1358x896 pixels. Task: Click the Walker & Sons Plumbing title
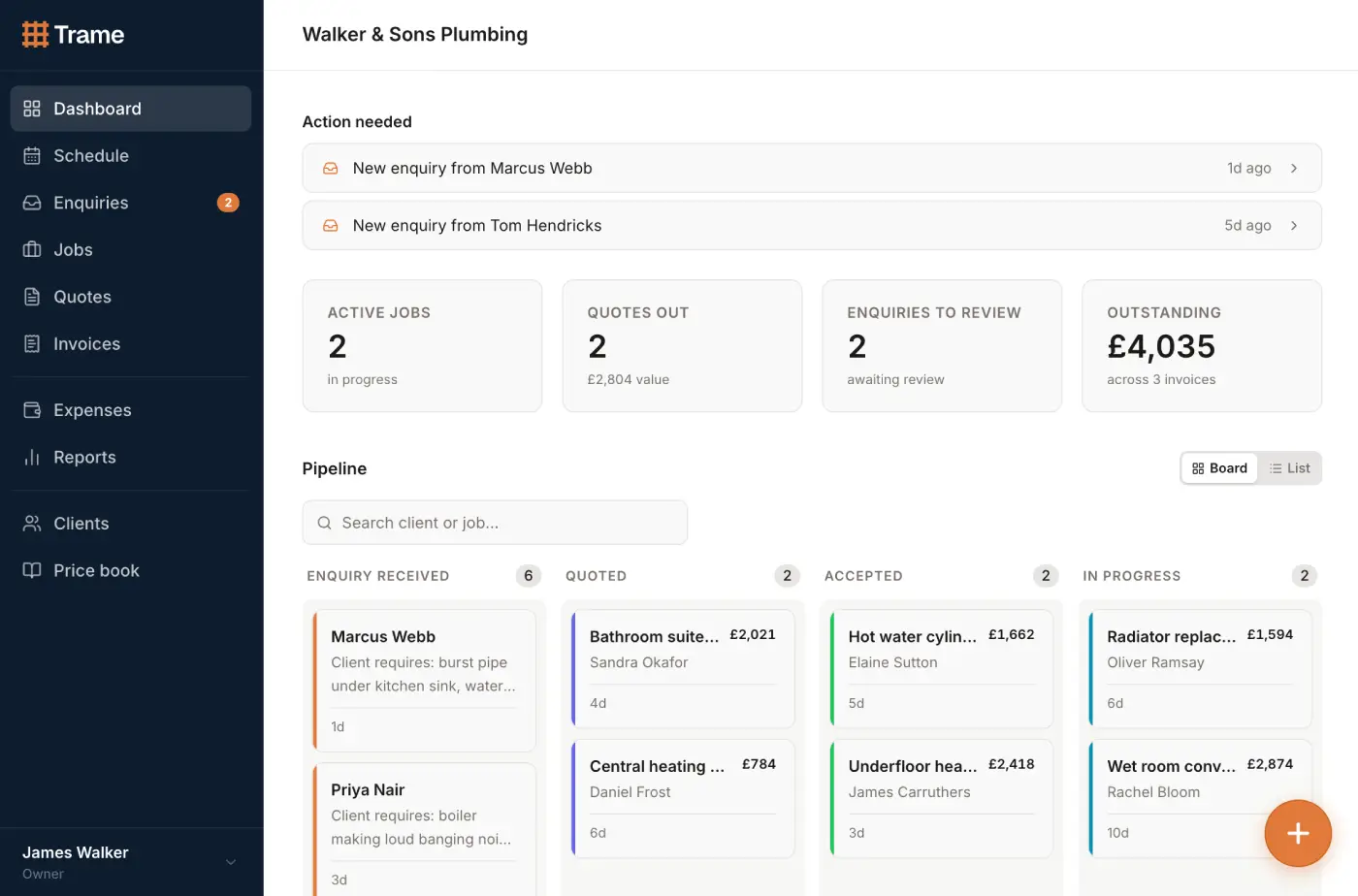click(x=415, y=35)
